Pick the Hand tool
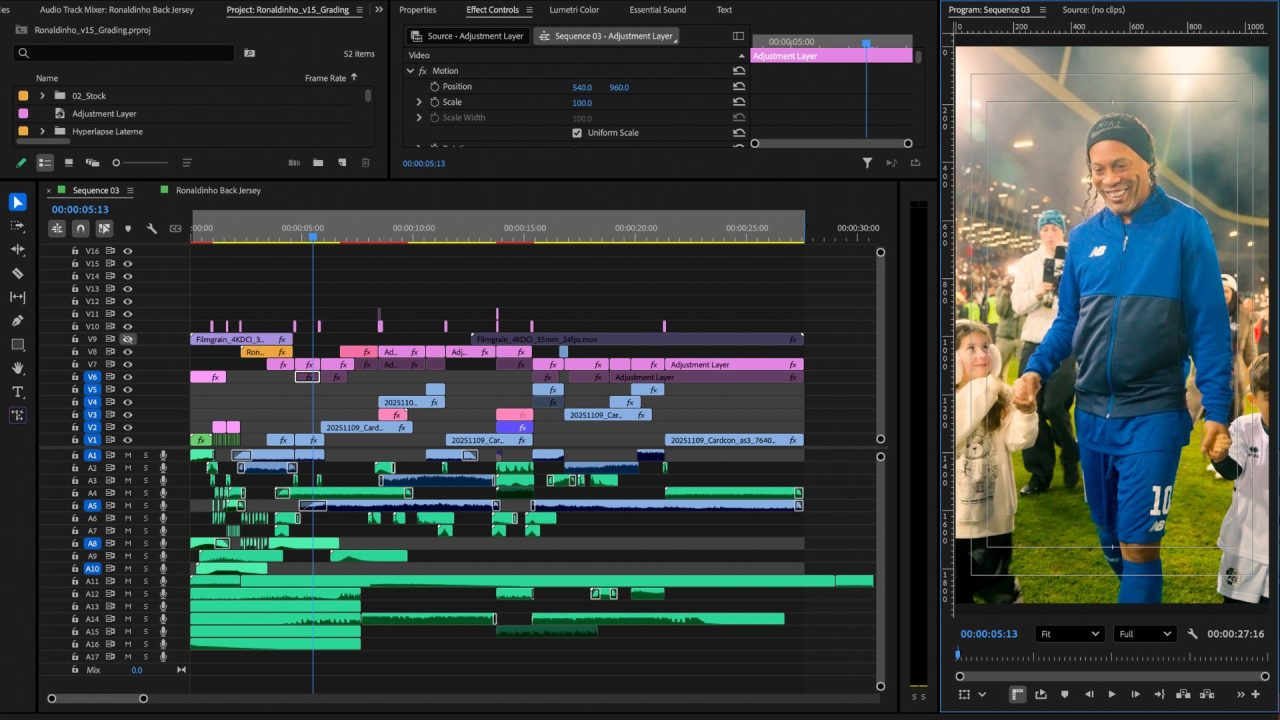The width and height of the screenshot is (1280, 720). coord(17,368)
